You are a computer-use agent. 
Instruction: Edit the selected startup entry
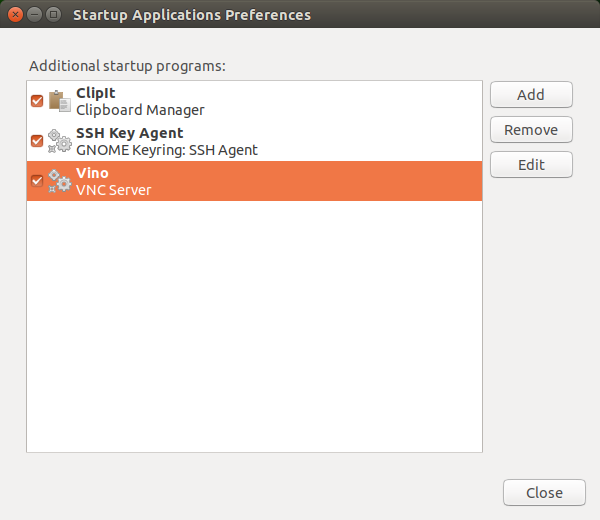531,165
